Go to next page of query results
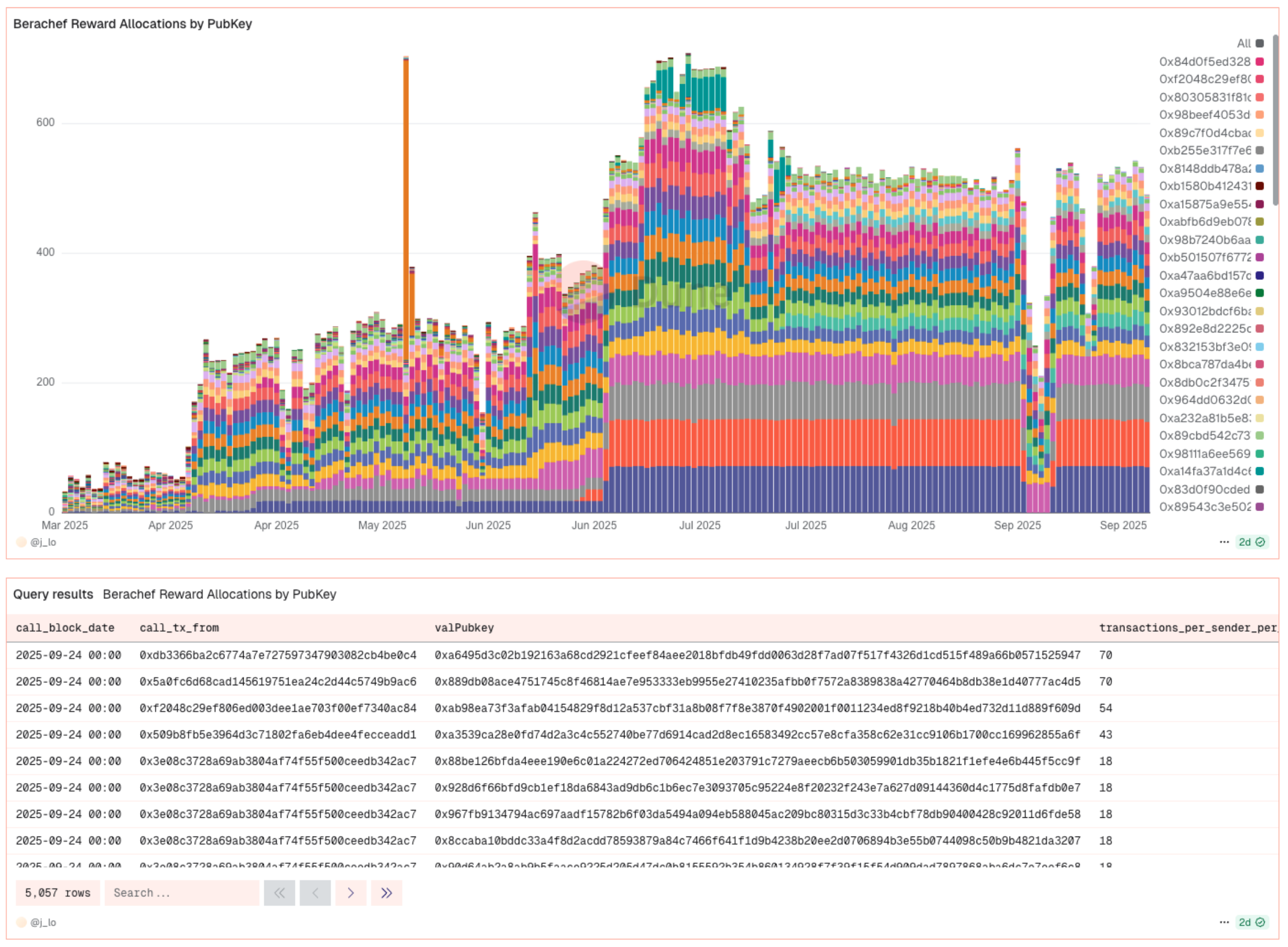1288x947 pixels. click(350, 892)
